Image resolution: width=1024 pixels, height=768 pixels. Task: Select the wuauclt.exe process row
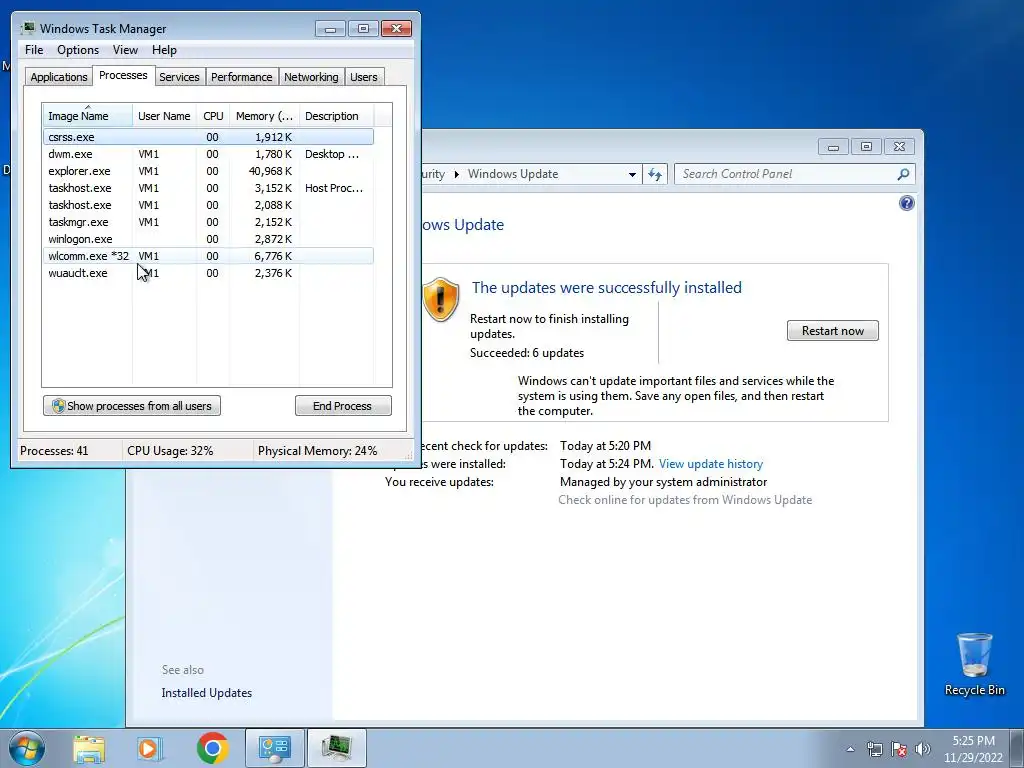pos(208,273)
